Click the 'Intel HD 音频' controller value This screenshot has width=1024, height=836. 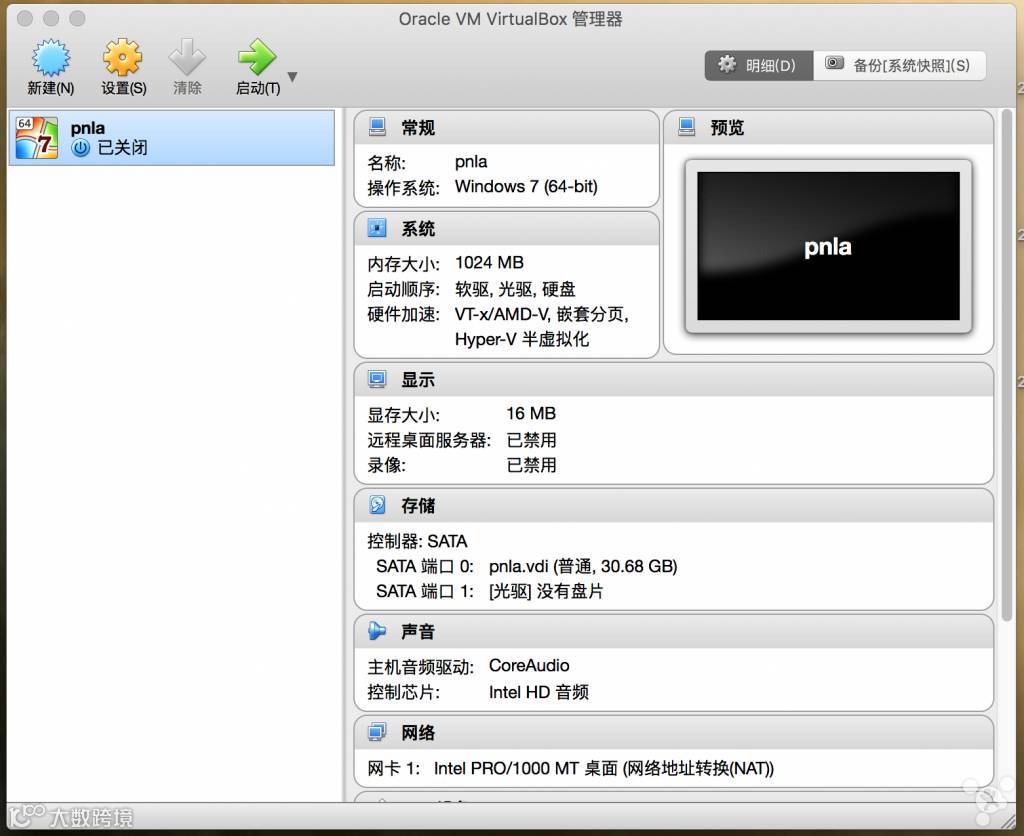point(539,692)
